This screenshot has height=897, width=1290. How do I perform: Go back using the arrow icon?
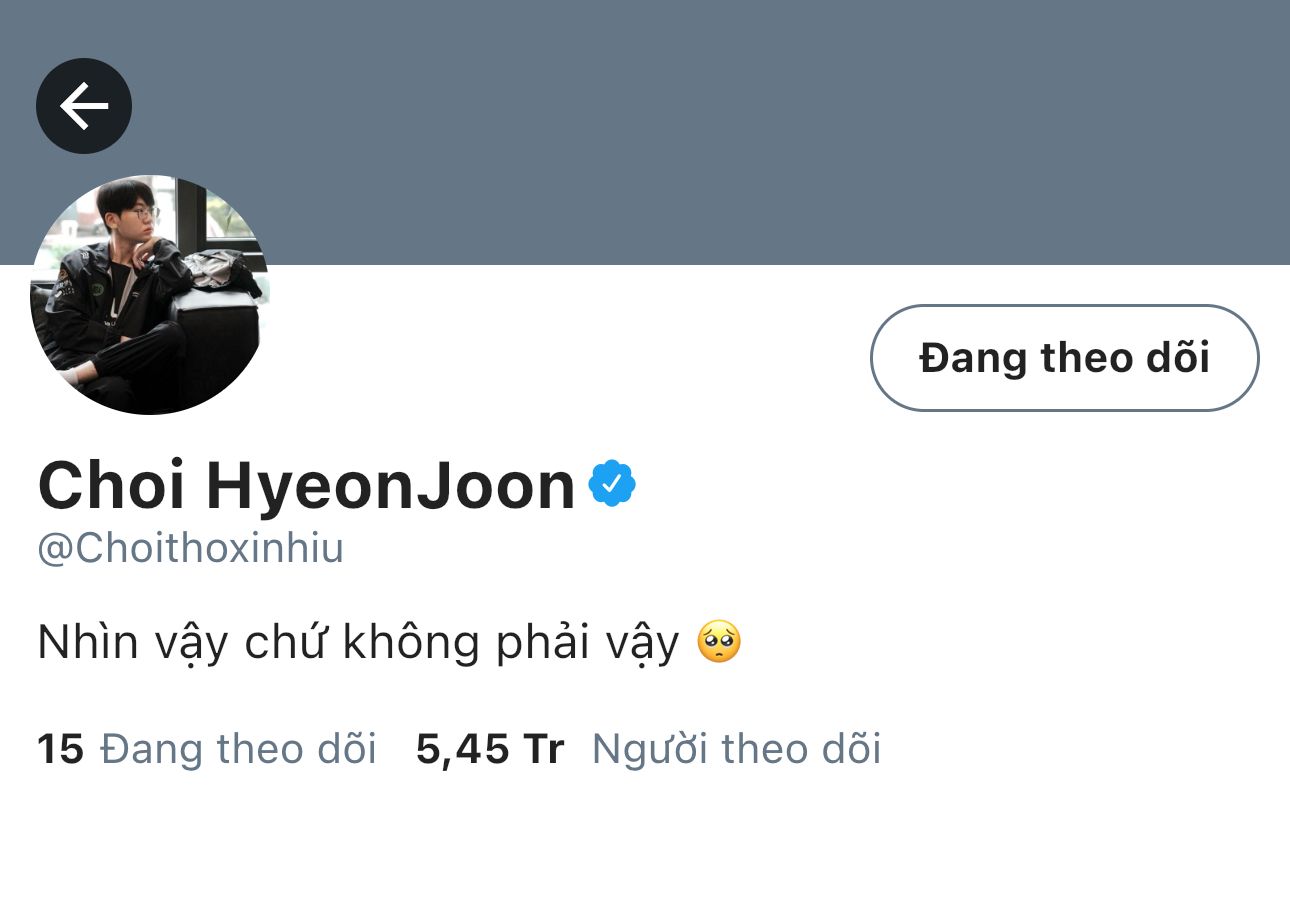[84, 106]
